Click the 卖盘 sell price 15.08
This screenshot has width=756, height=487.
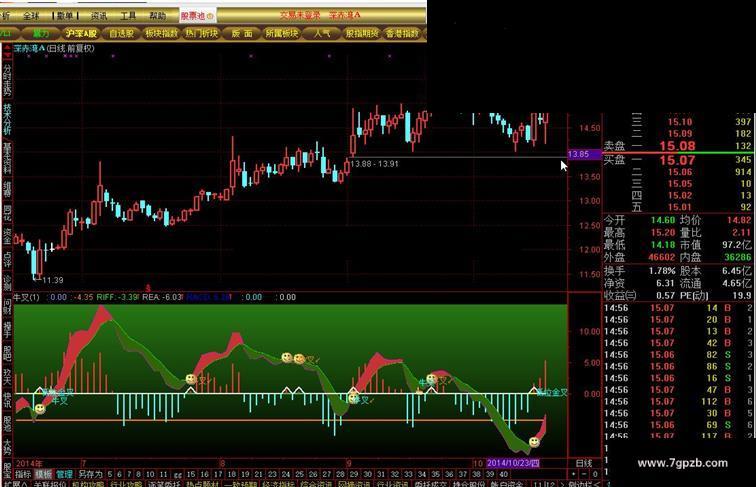(x=677, y=146)
